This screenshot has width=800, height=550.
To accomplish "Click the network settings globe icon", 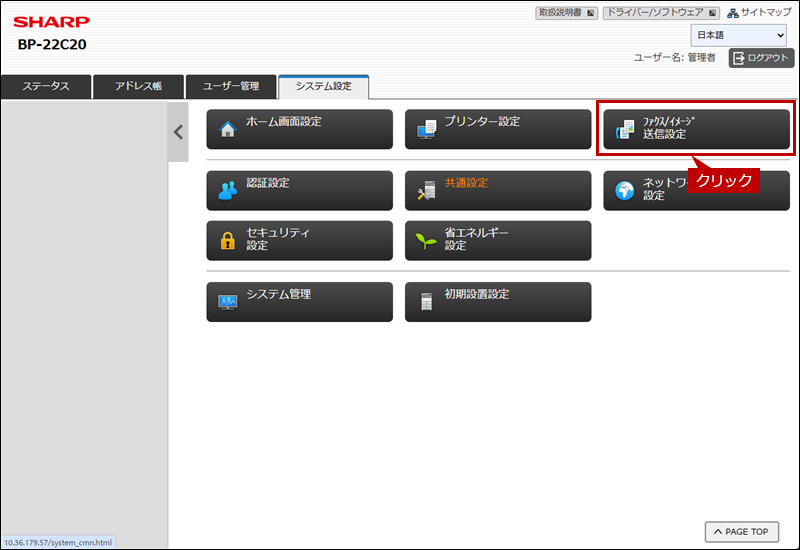I will (x=625, y=191).
